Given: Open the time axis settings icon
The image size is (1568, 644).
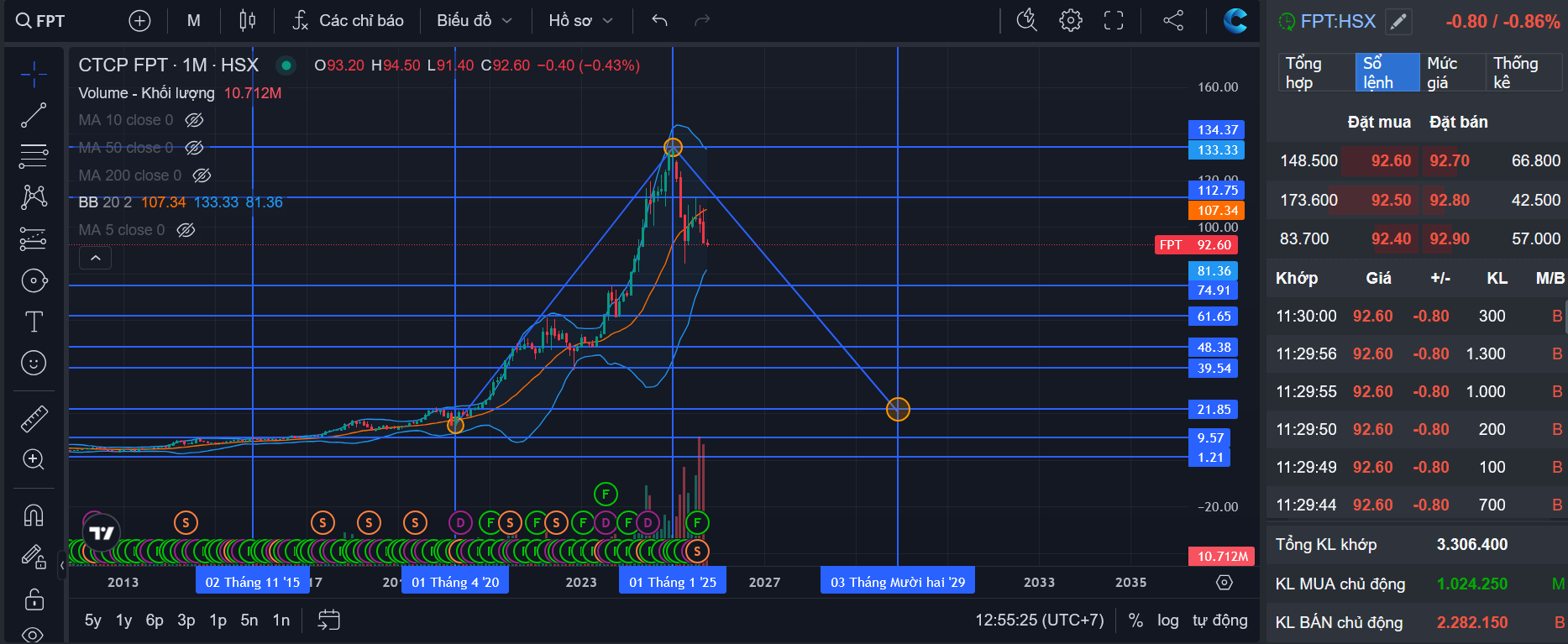Looking at the screenshot, I should (1225, 583).
